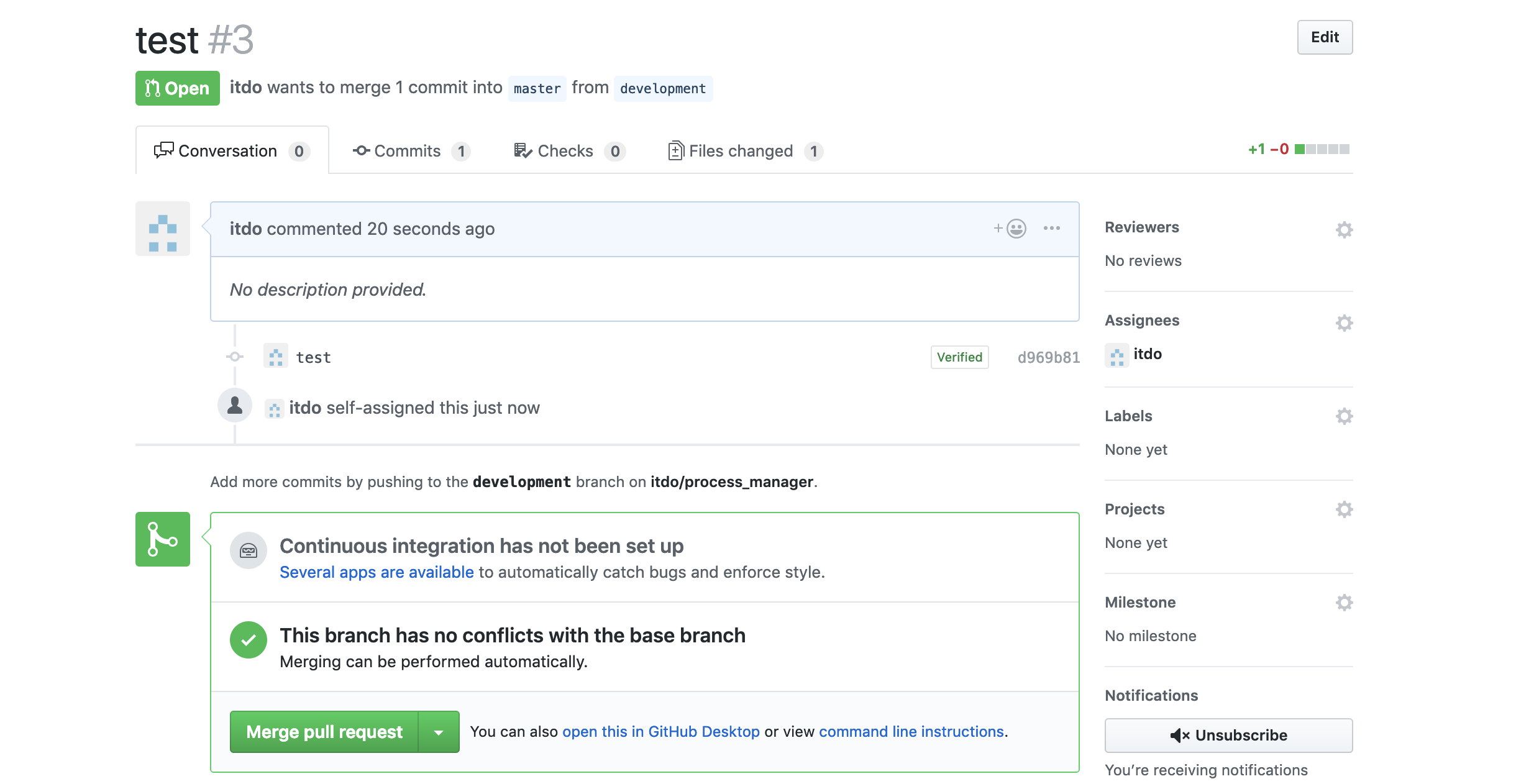The width and height of the screenshot is (1516, 784).
Task: Click the itdo assignee avatar in sidebar
Action: (x=1117, y=355)
